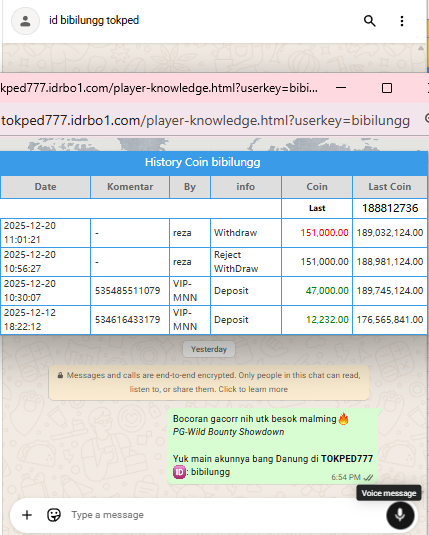Screen dimensions: 429x535
Task: Open the contact profile avatar icon
Action: (25, 21)
